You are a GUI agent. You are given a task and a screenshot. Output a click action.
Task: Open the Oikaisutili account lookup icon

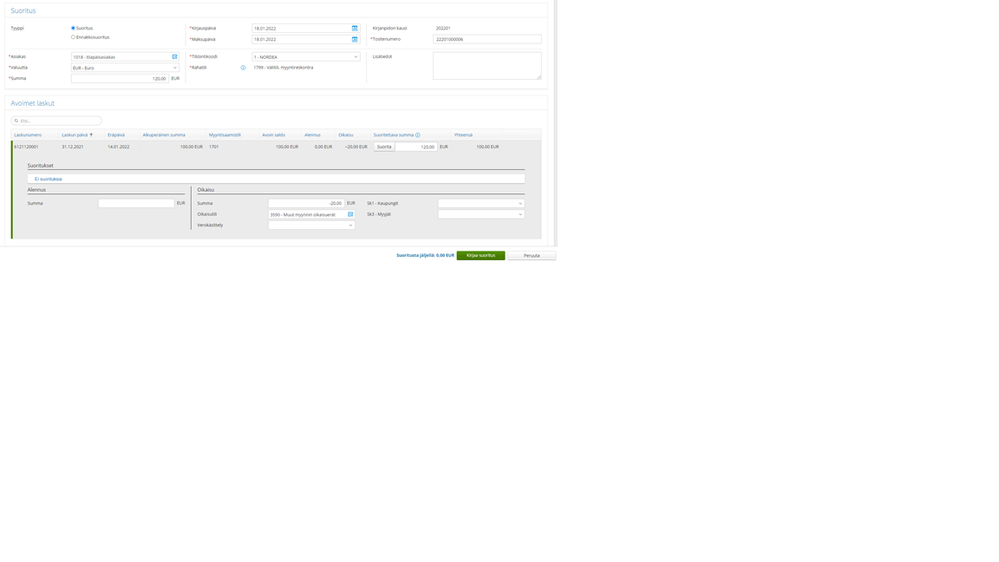click(x=350, y=215)
